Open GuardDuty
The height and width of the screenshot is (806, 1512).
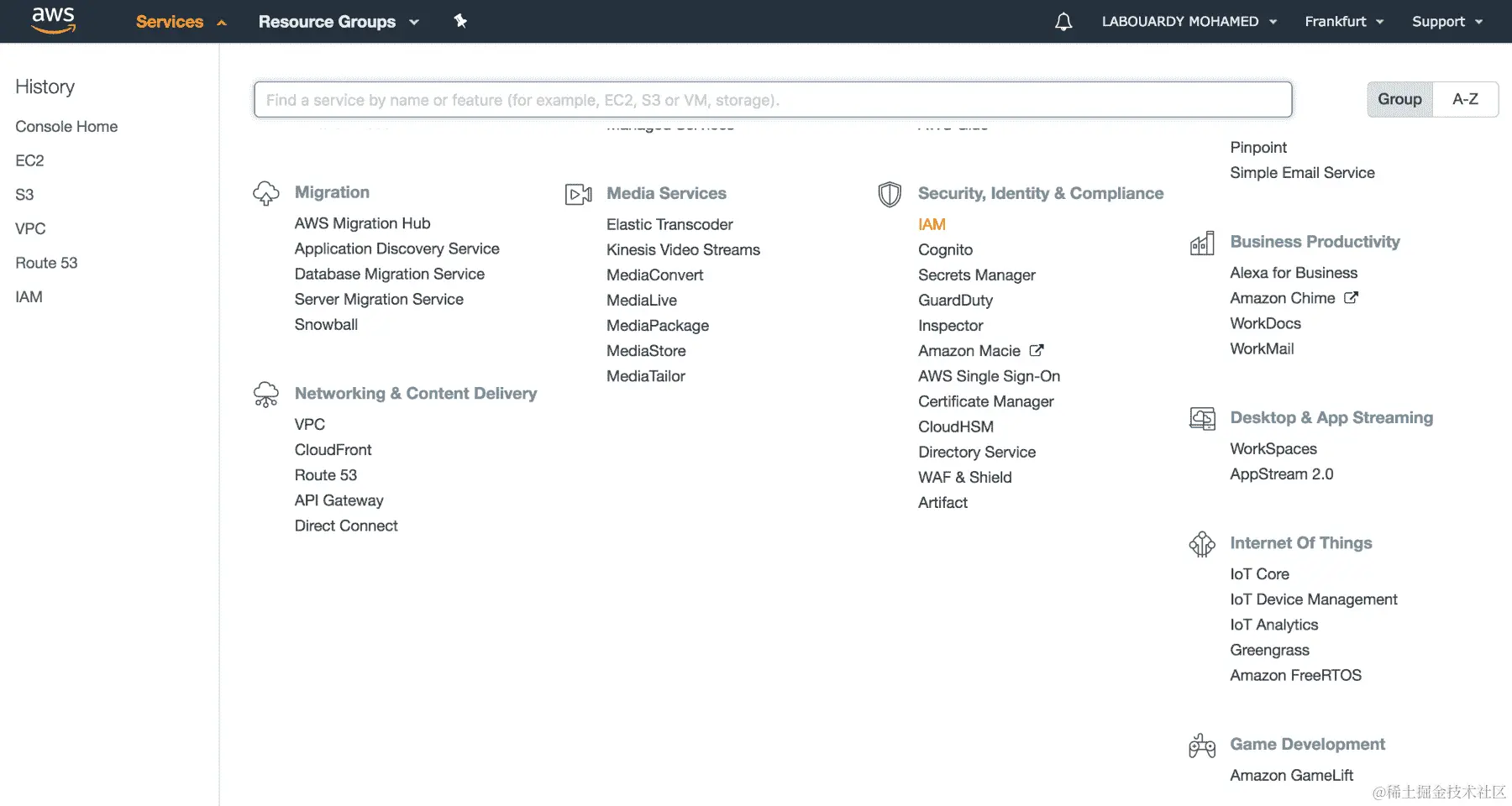955,300
